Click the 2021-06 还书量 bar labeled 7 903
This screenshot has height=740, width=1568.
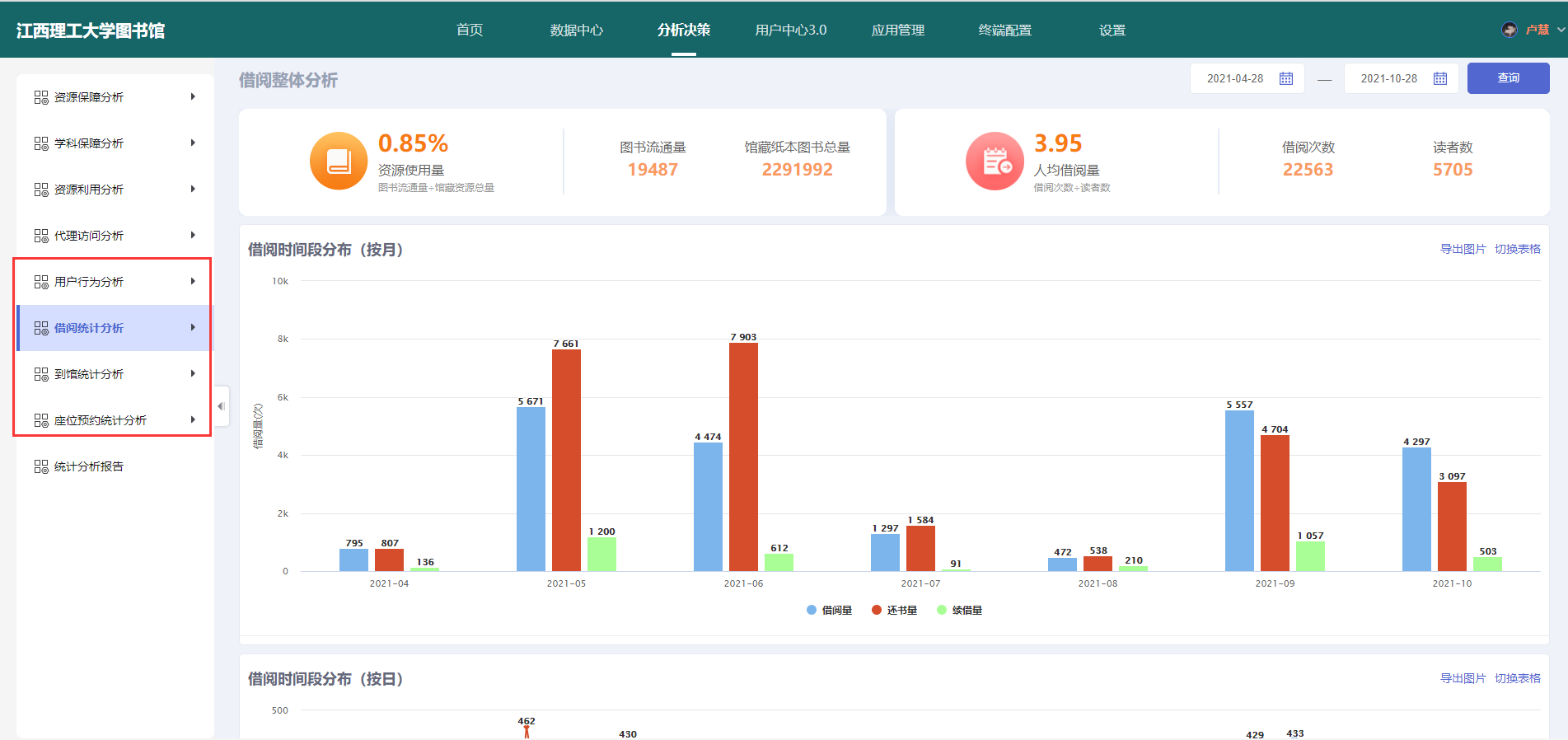(743, 457)
